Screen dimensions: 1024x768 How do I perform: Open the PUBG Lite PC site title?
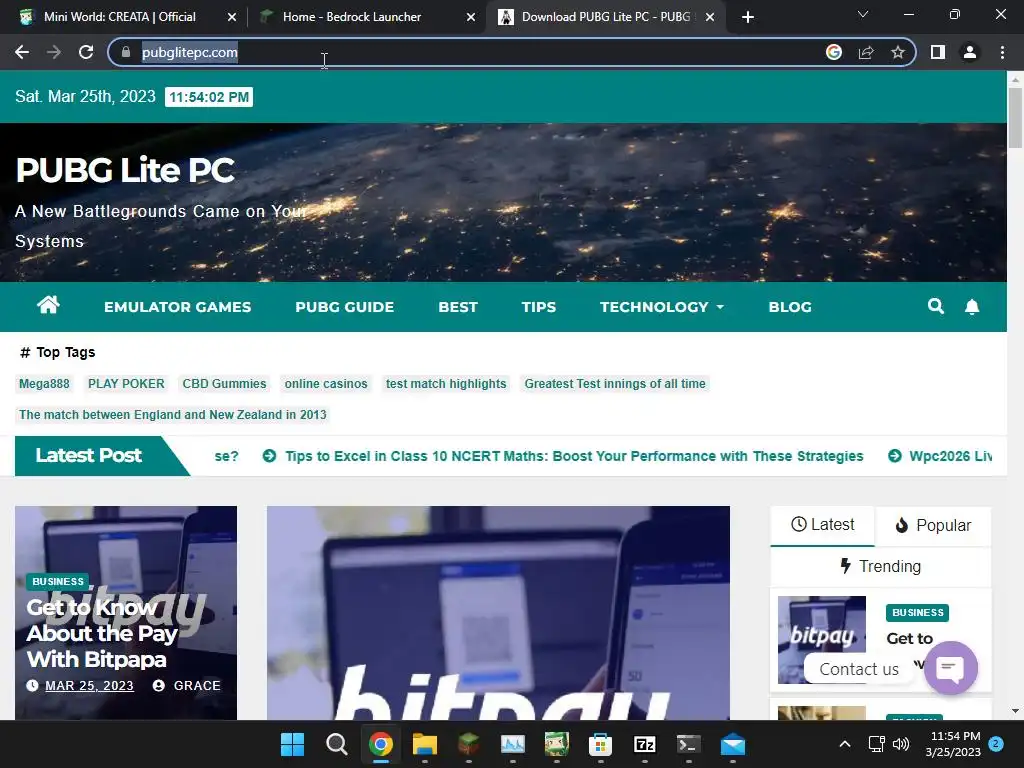coord(125,170)
